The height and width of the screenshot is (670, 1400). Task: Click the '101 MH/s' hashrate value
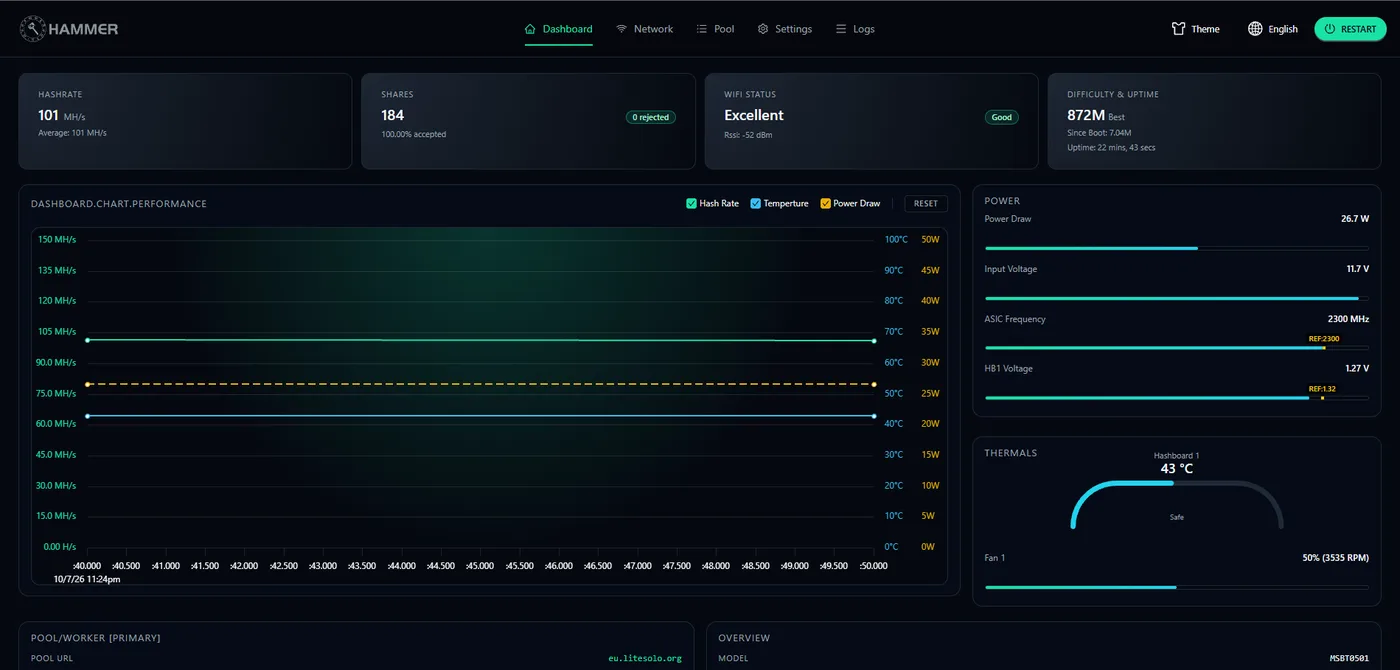tap(62, 116)
